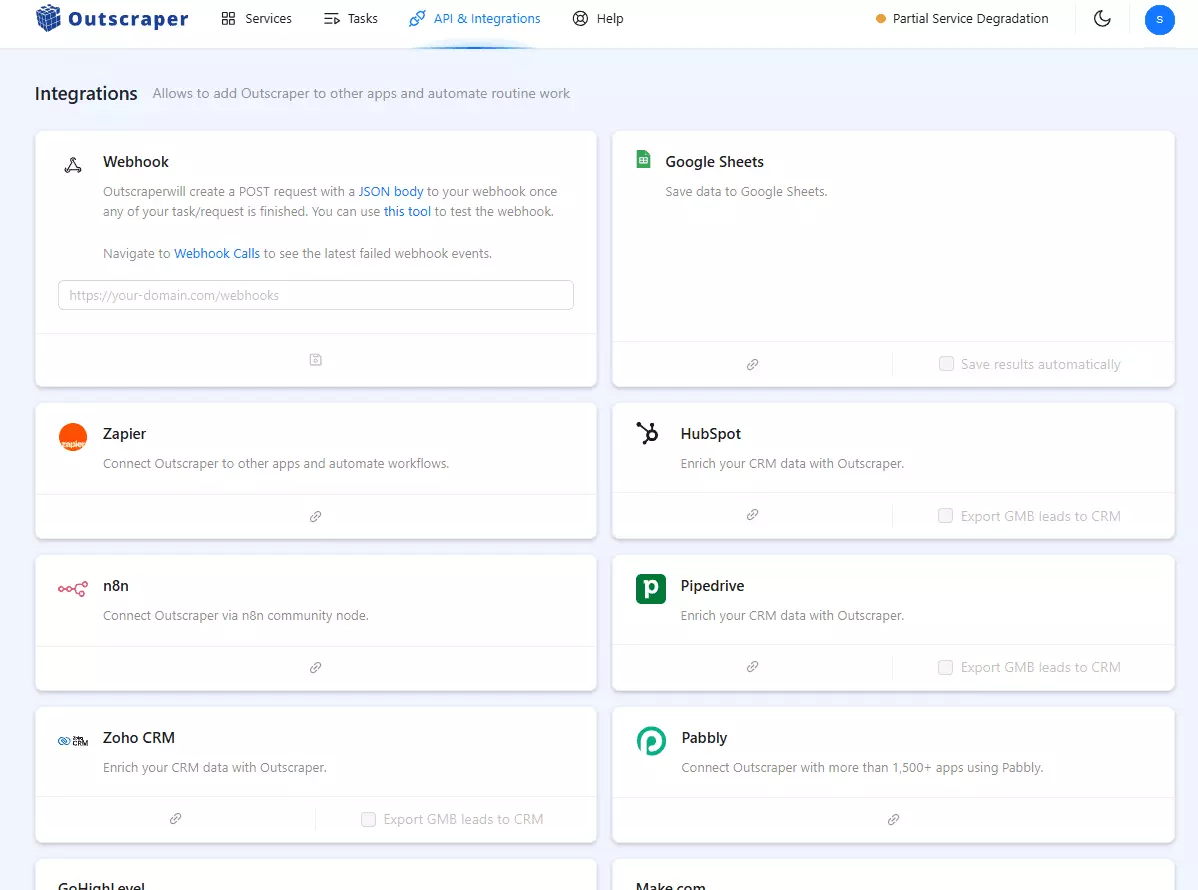Image resolution: width=1198 pixels, height=890 pixels.
Task: Select the API & Integrations tab
Action: tap(474, 18)
